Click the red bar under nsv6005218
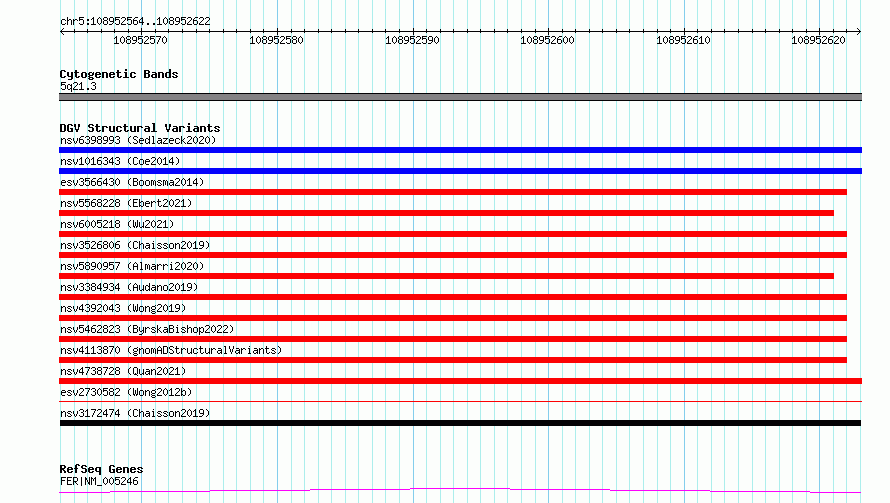The width and height of the screenshot is (890, 503). 453,234
